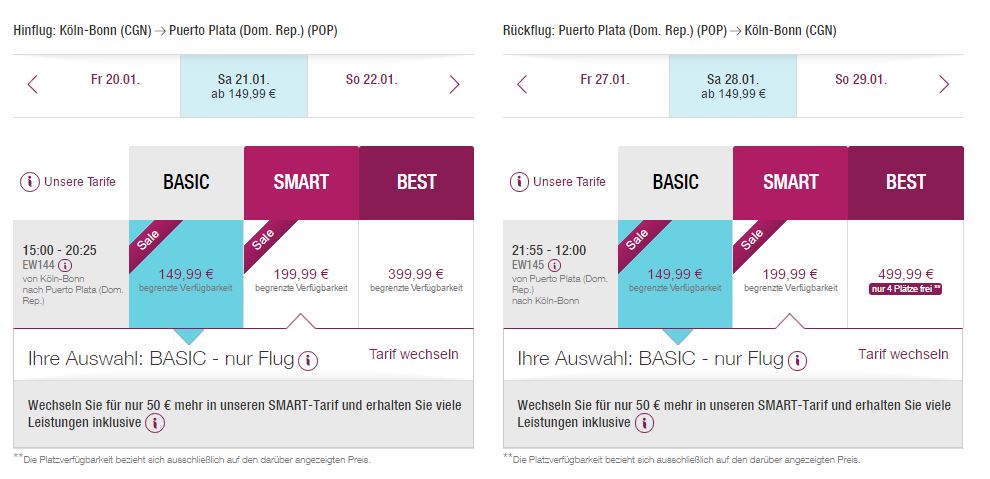The width and height of the screenshot is (990, 479).
Task: Show info for return BASIC - nur Flug selection
Action: point(797,361)
